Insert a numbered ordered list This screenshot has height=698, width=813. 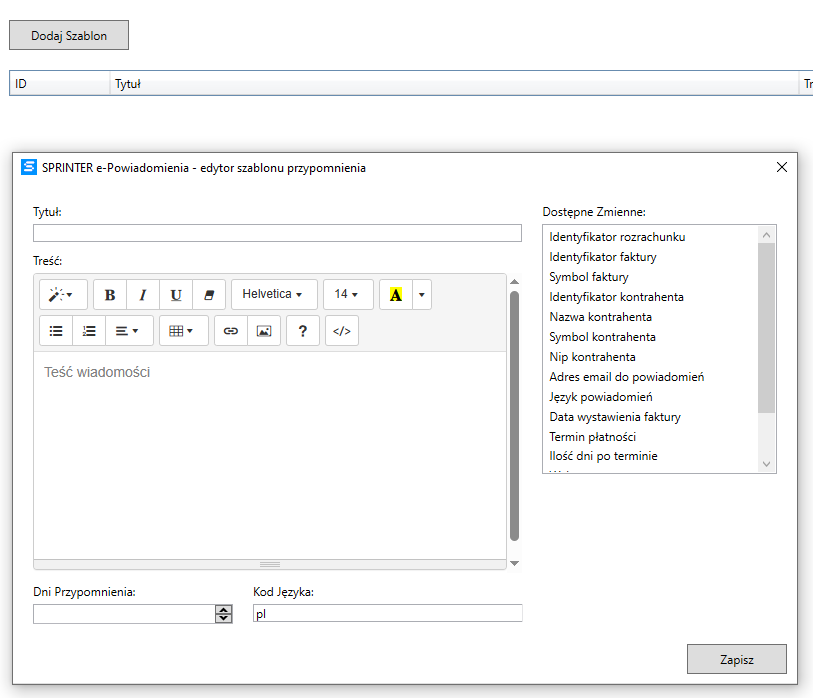[x=89, y=331]
